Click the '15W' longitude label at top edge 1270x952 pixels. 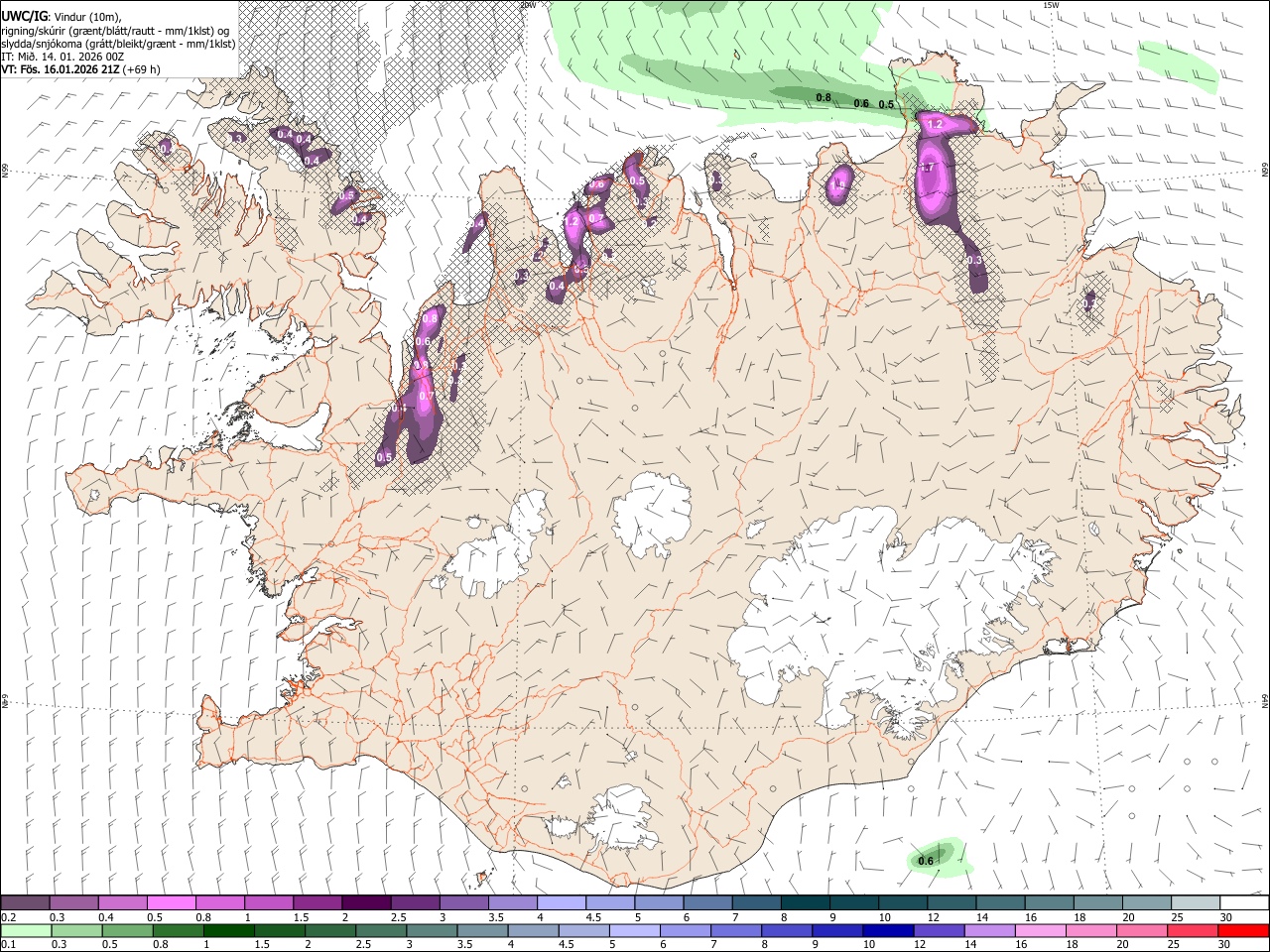[1051, 5]
